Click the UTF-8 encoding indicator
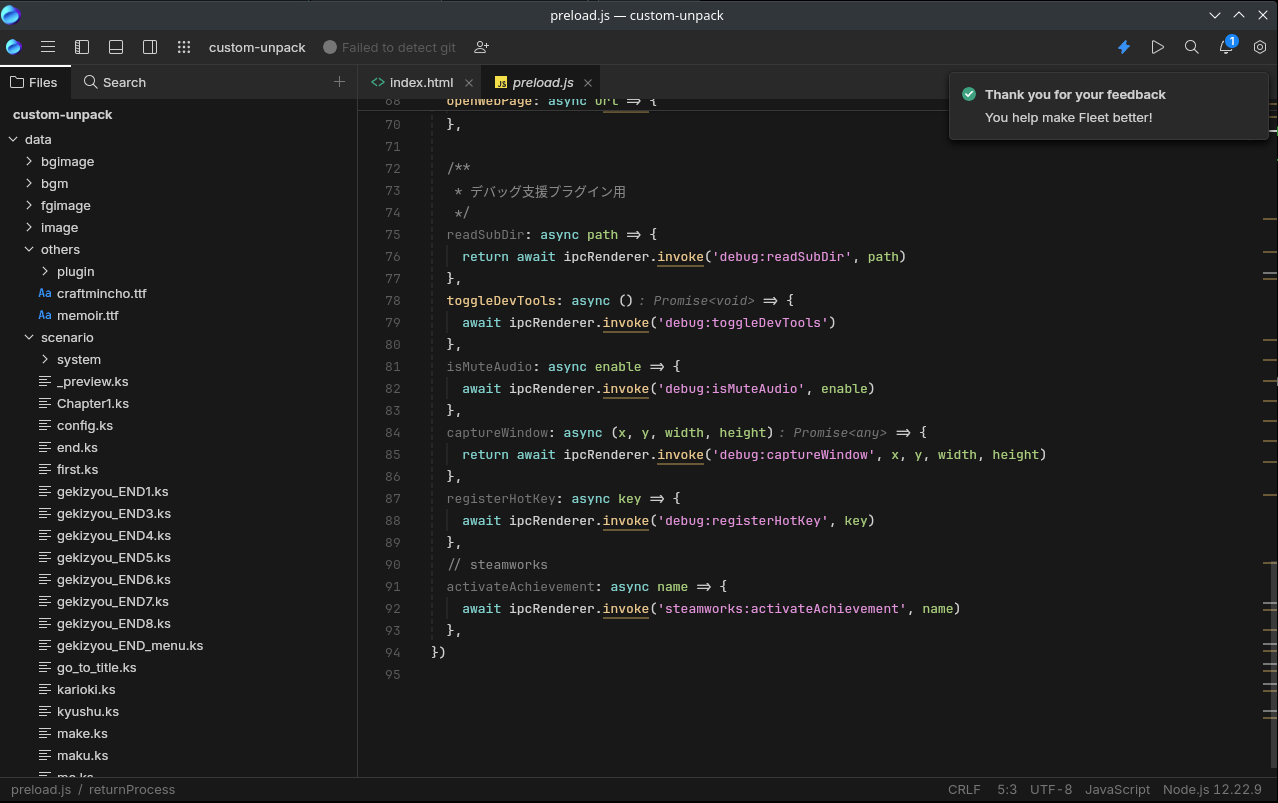Viewport: 1278px width, 803px height. 1050,789
